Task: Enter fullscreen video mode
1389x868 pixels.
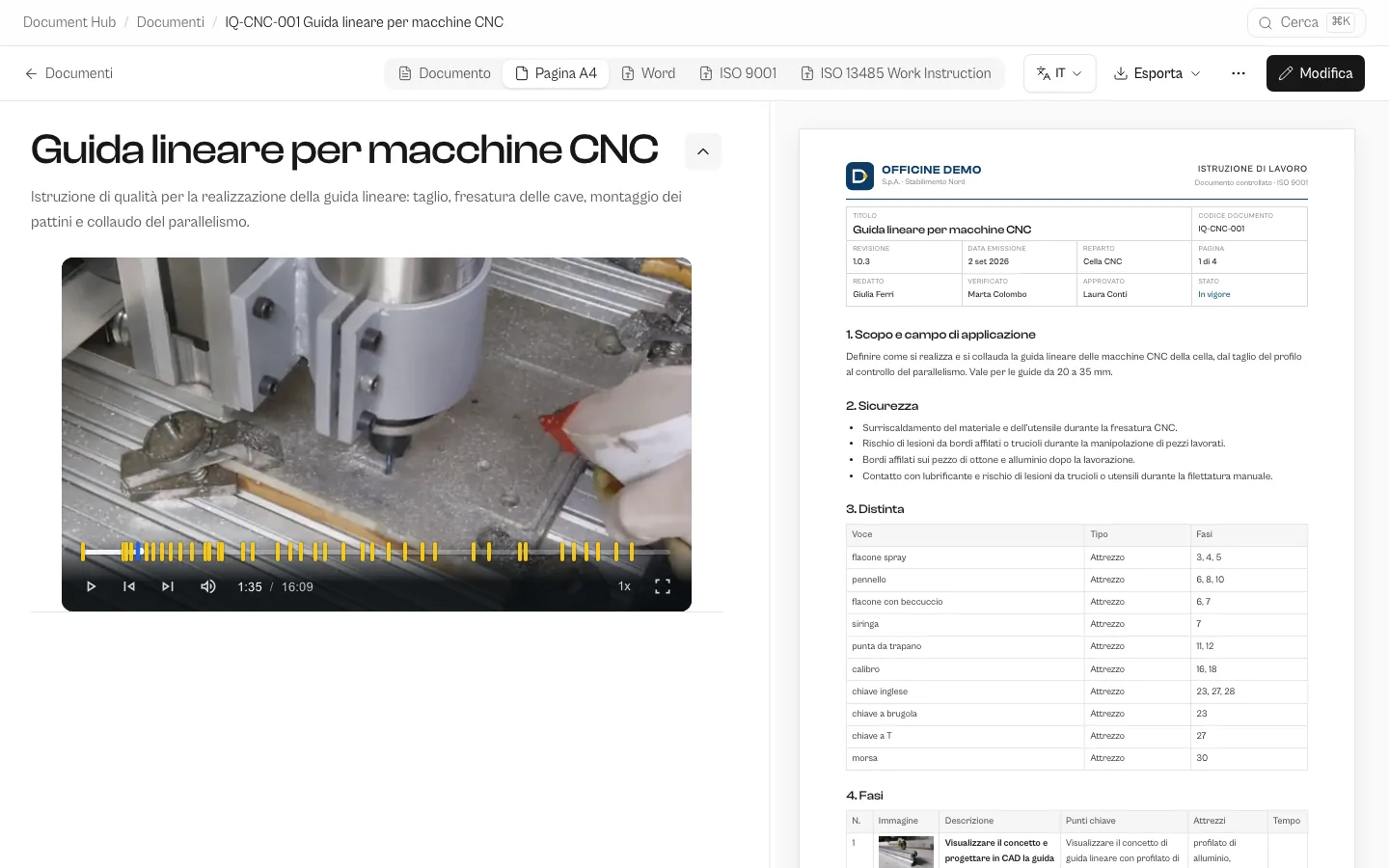Action: (x=663, y=586)
